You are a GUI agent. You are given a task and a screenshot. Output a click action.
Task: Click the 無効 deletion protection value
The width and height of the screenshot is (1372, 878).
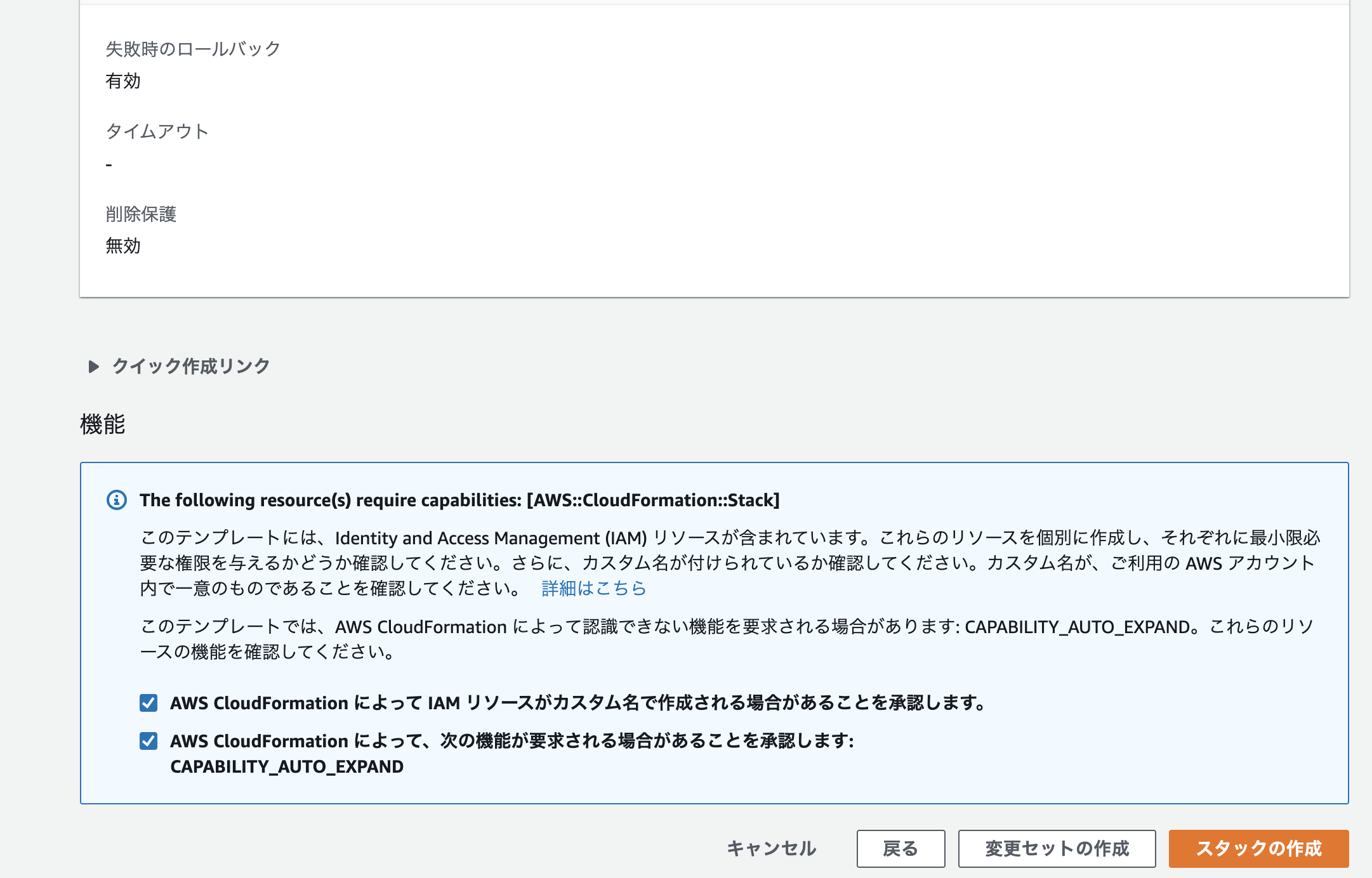(x=123, y=246)
